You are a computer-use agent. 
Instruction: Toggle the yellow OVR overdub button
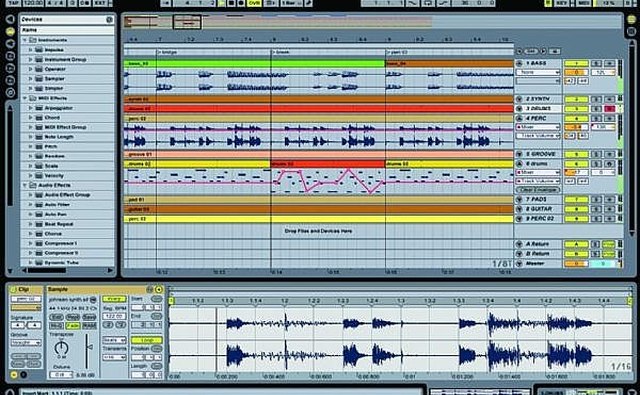[254, 3]
